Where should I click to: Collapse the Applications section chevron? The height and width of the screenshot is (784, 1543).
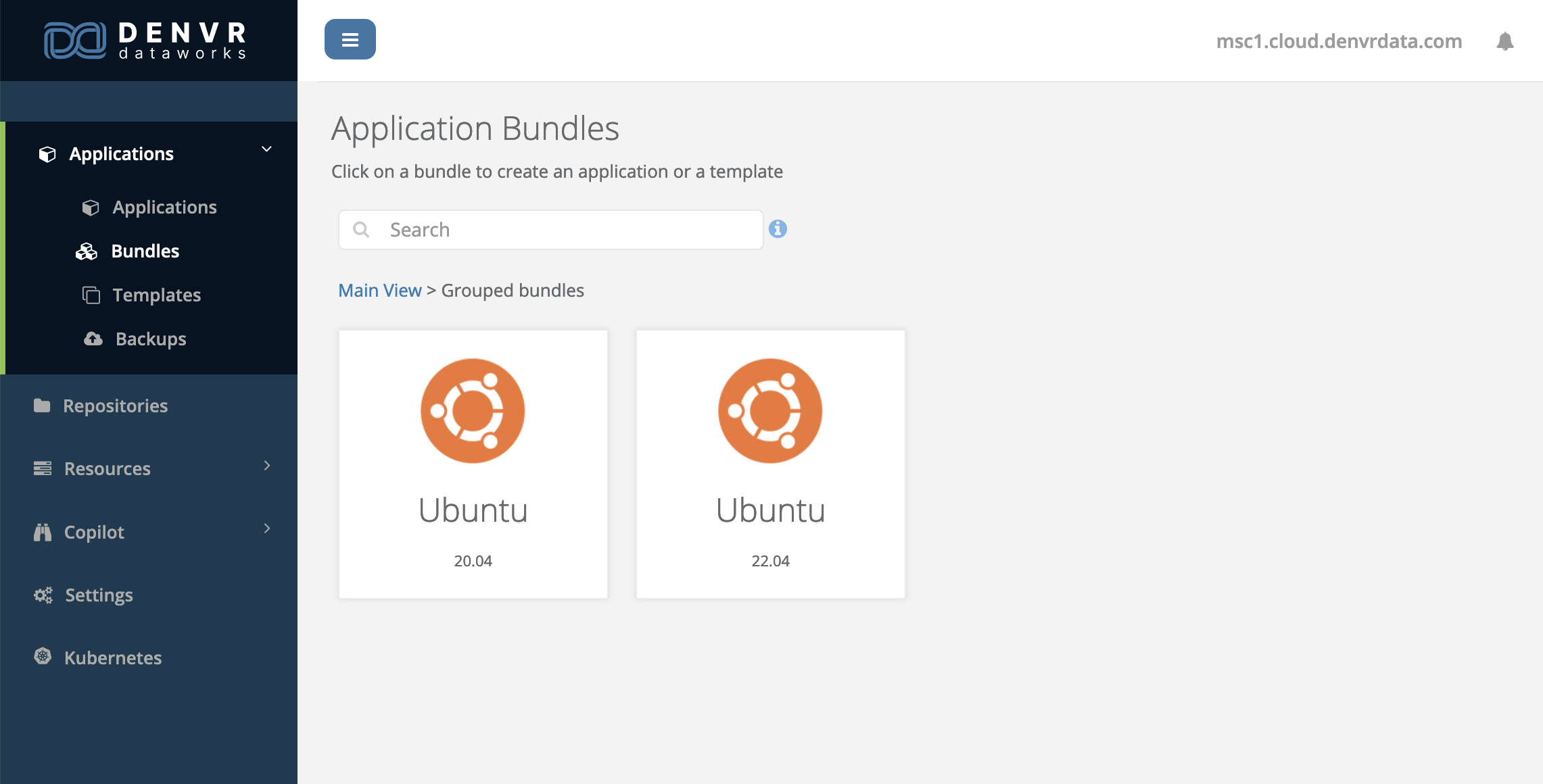click(267, 149)
